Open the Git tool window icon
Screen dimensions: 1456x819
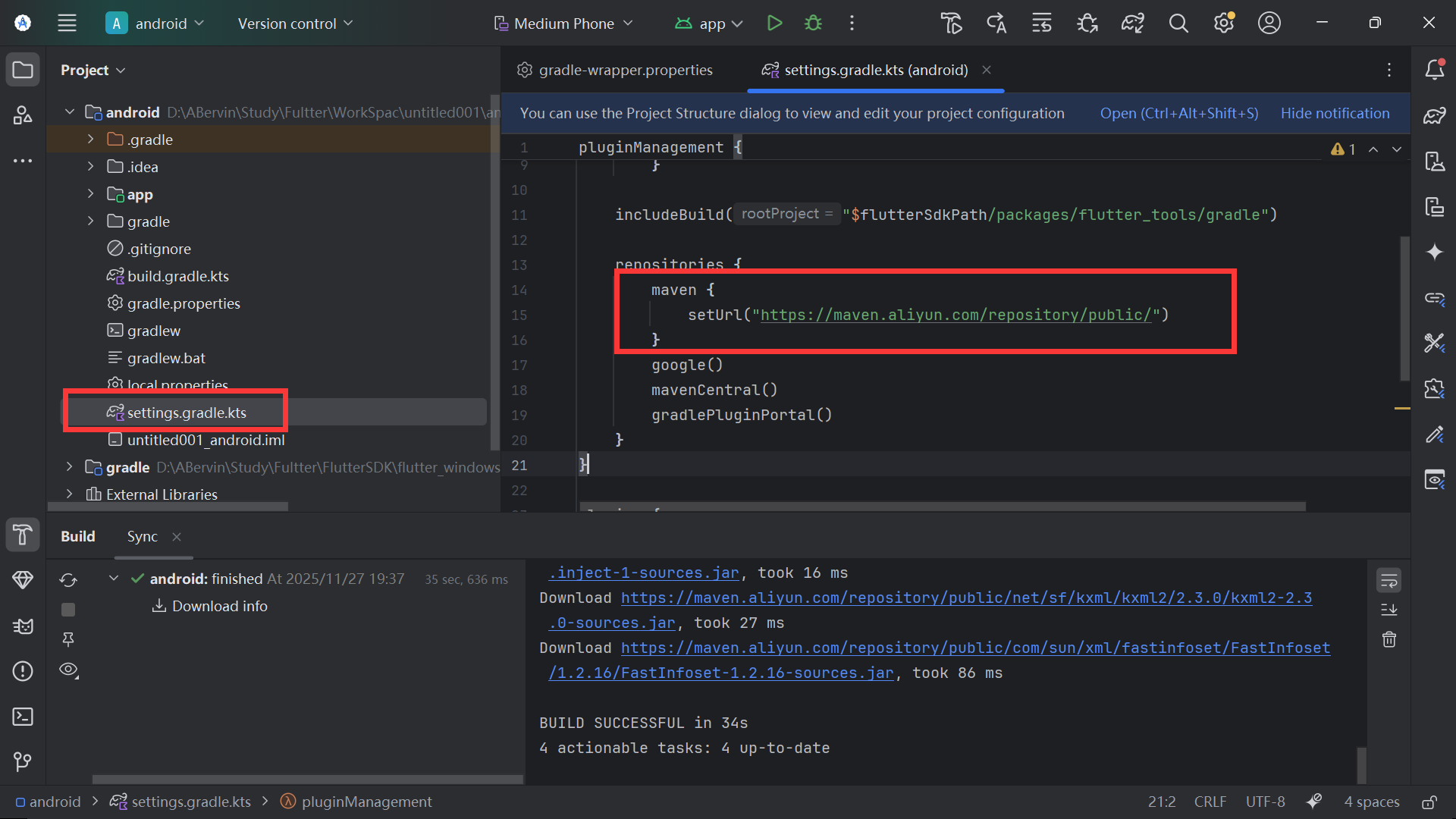23,761
